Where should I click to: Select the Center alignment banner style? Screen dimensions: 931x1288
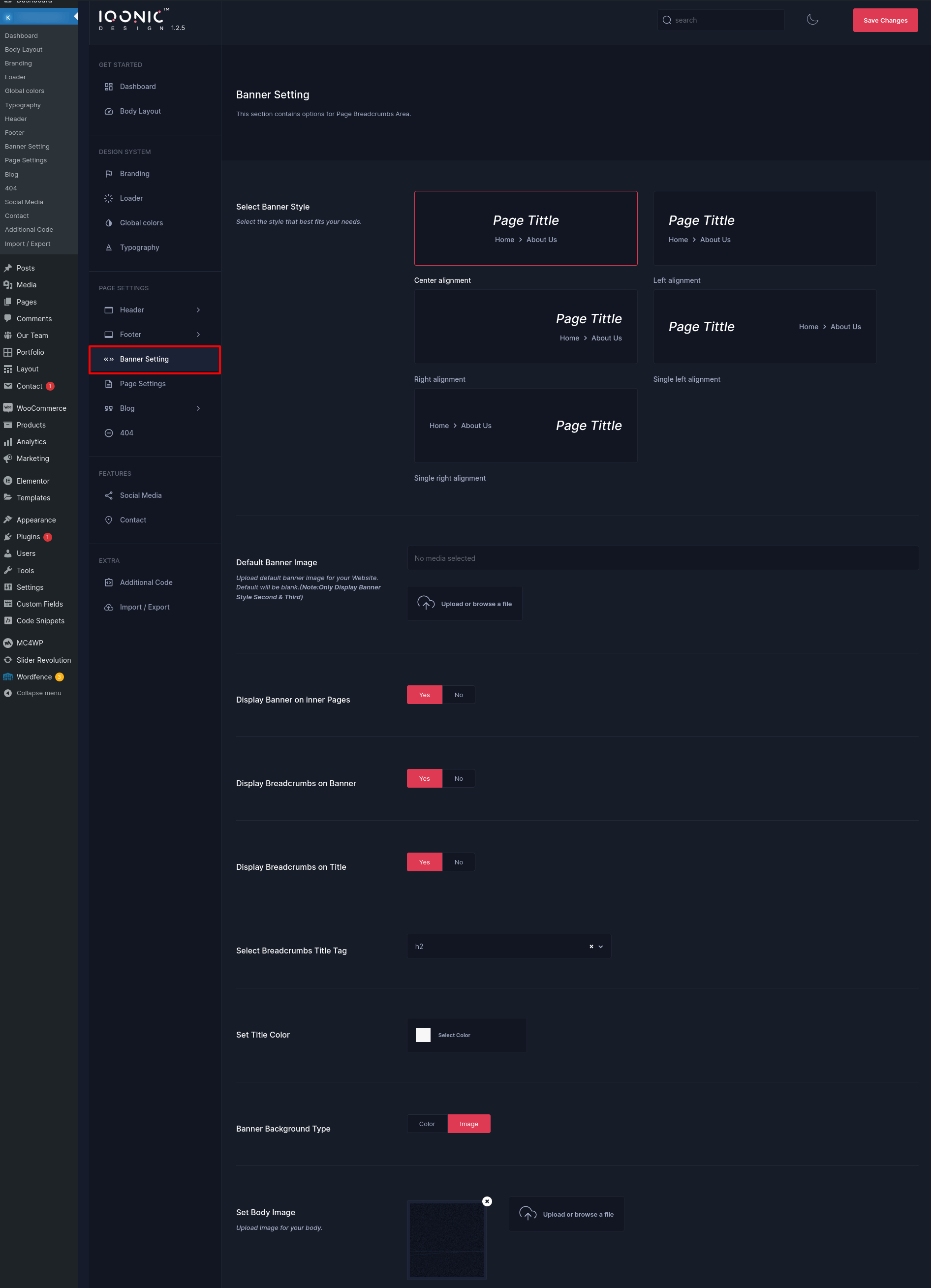(526, 228)
